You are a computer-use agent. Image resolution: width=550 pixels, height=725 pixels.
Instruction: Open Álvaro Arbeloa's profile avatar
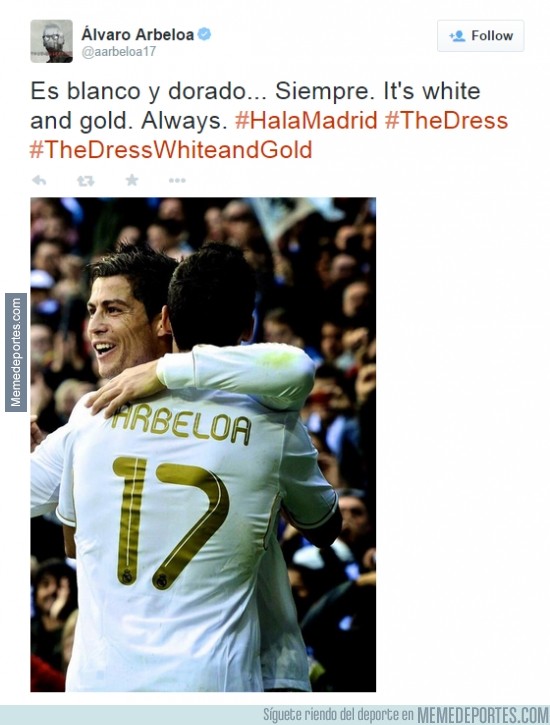coord(51,41)
